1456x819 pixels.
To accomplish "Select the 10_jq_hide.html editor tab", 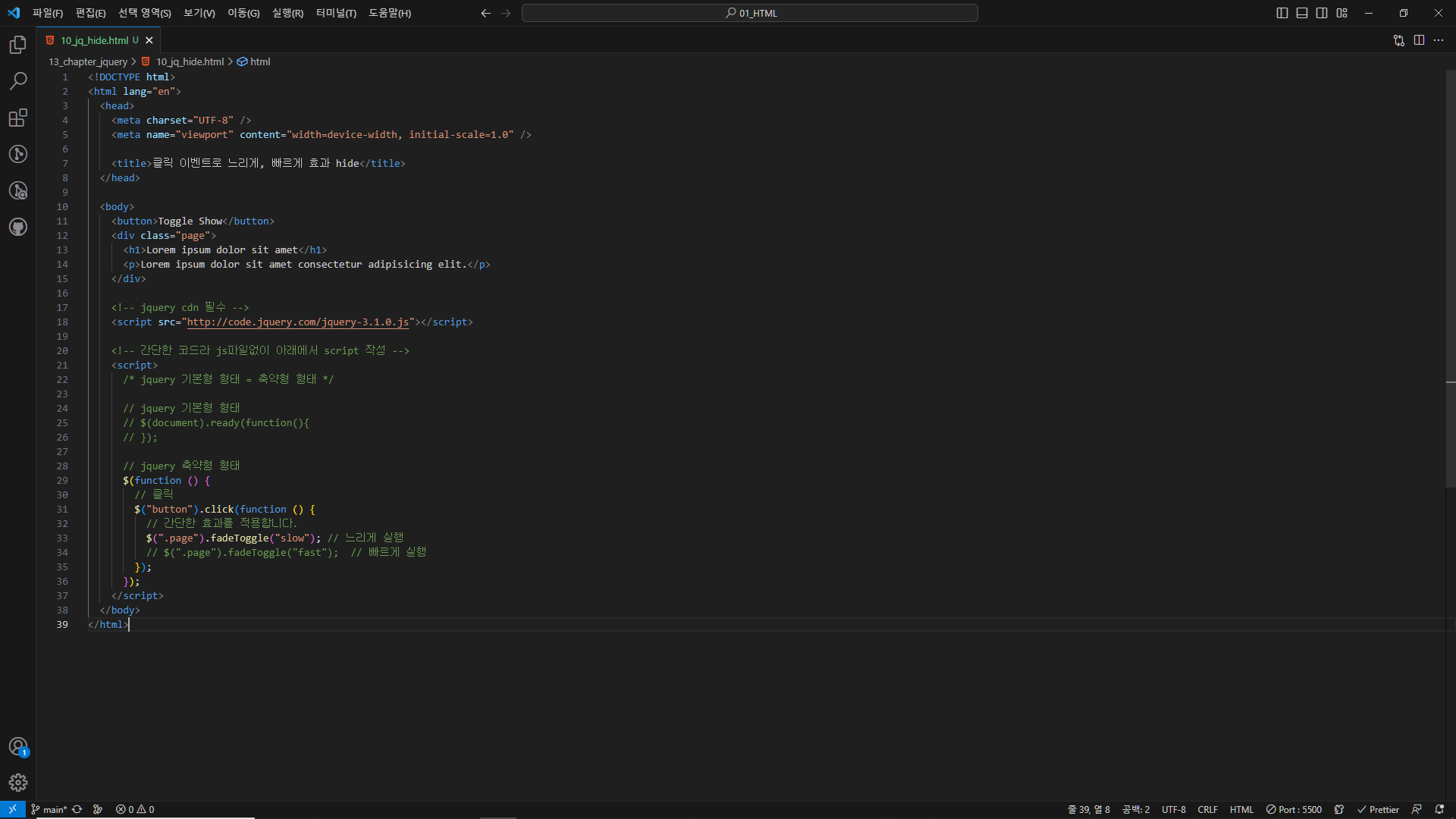I will click(x=95, y=40).
